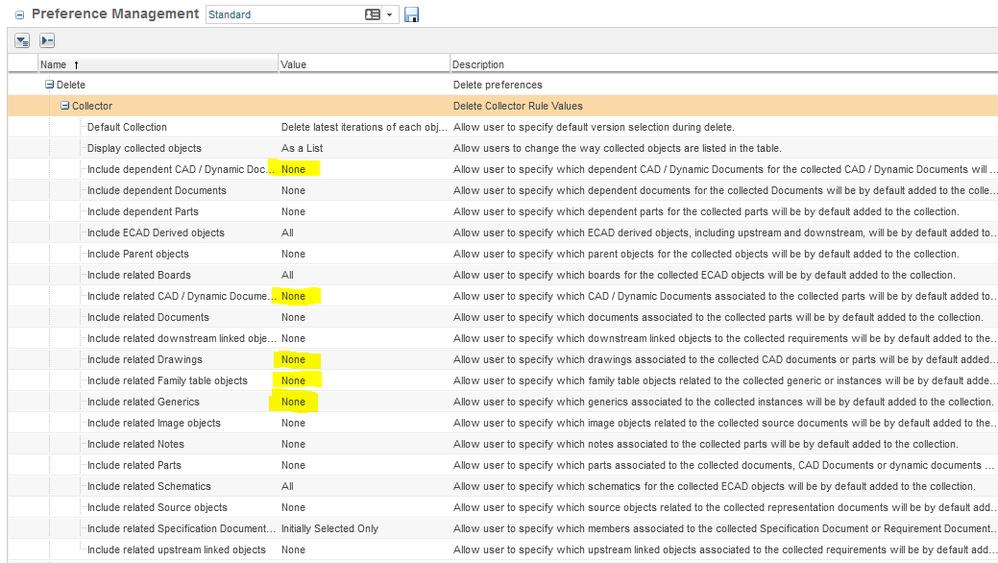
Task: Select Include related Drawings preference
Action: click(x=144, y=359)
